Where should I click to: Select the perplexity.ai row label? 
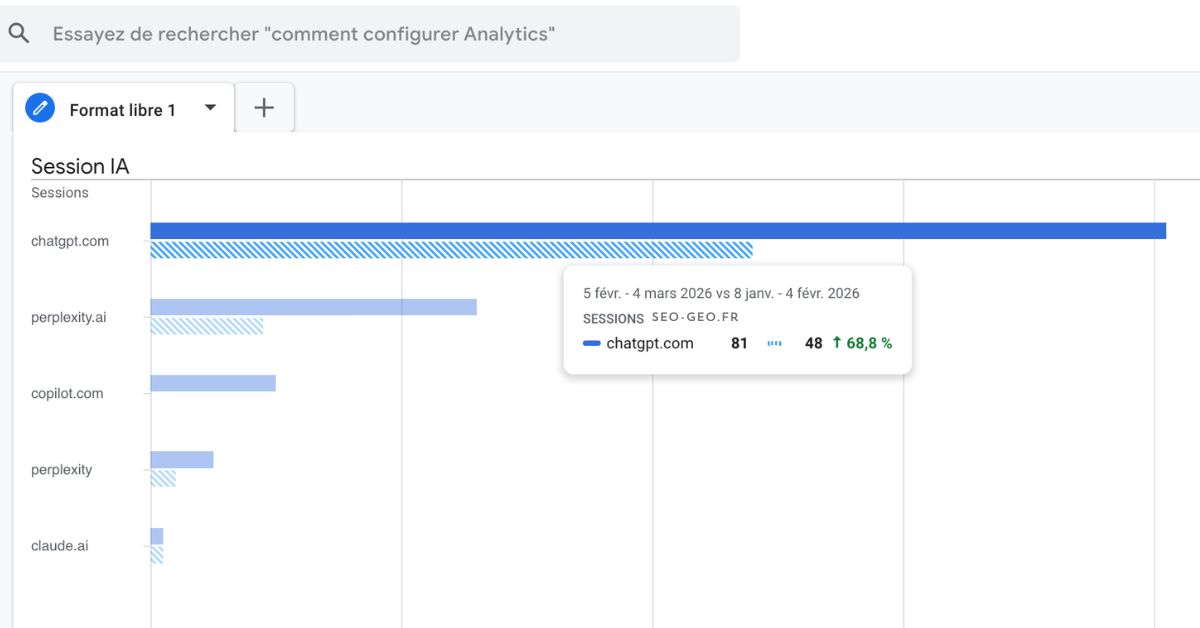(69, 317)
